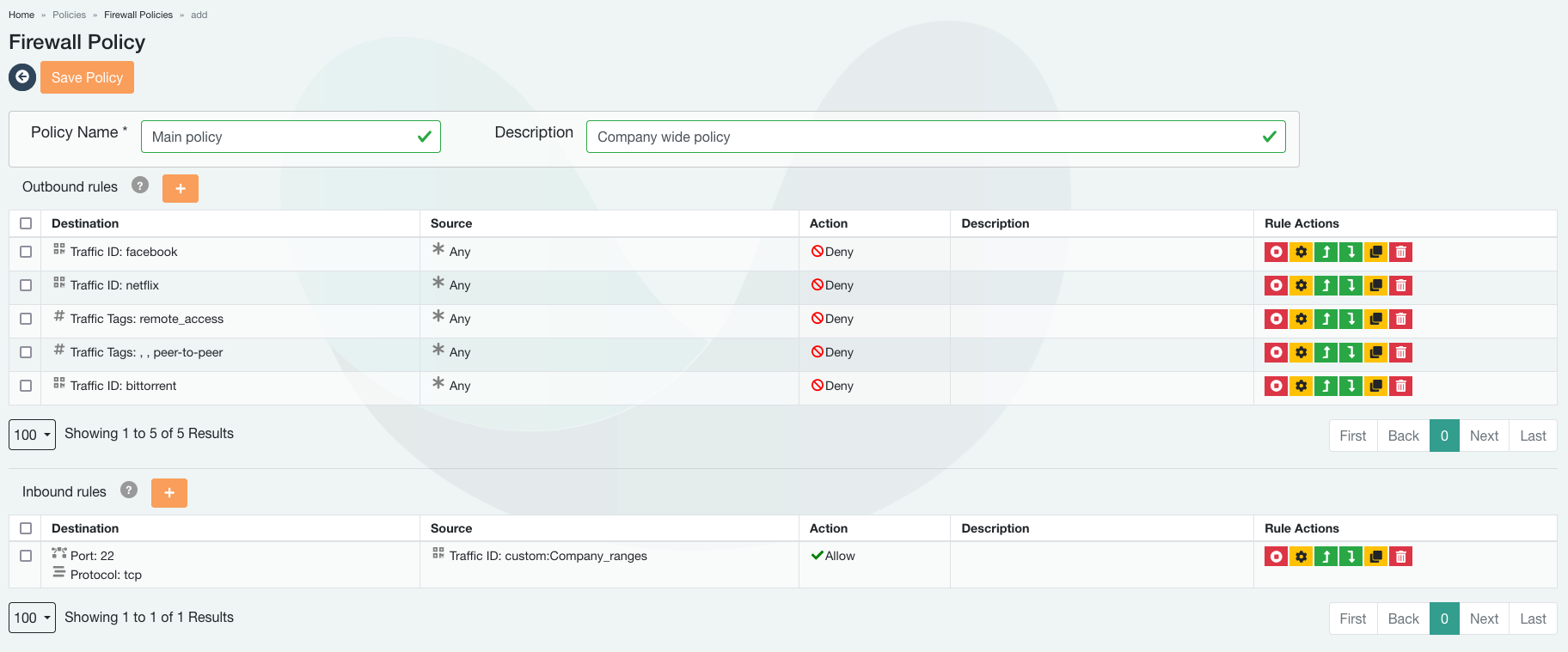
Task: Move the netflix rule up
Action: pos(1326,285)
